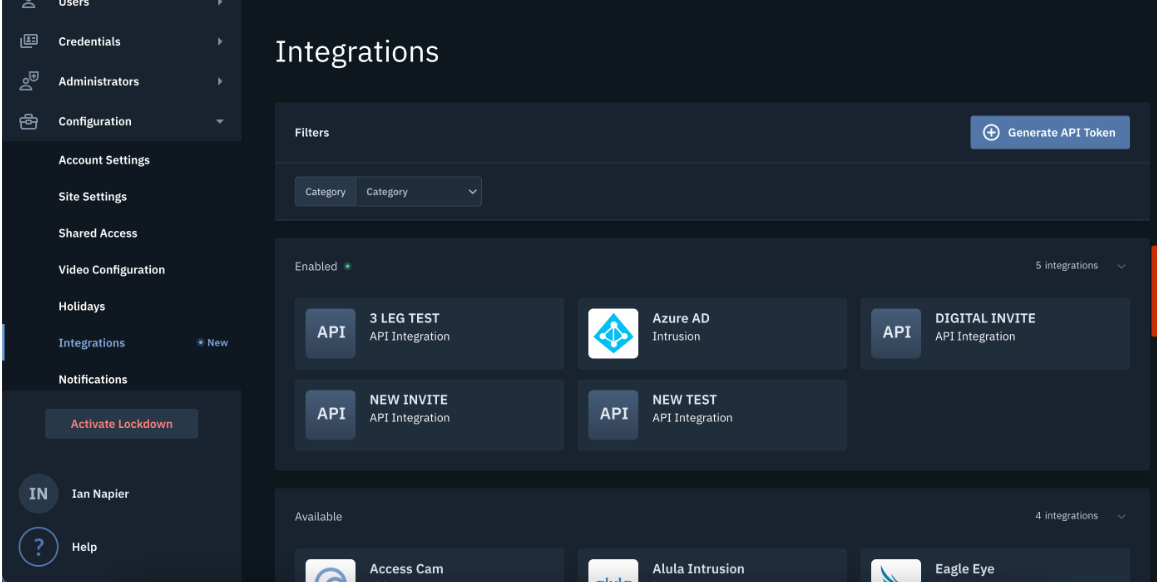Viewport: 1157px width, 582px height.
Task: Collapse the Configuration menu arrow
Action: 220,121
